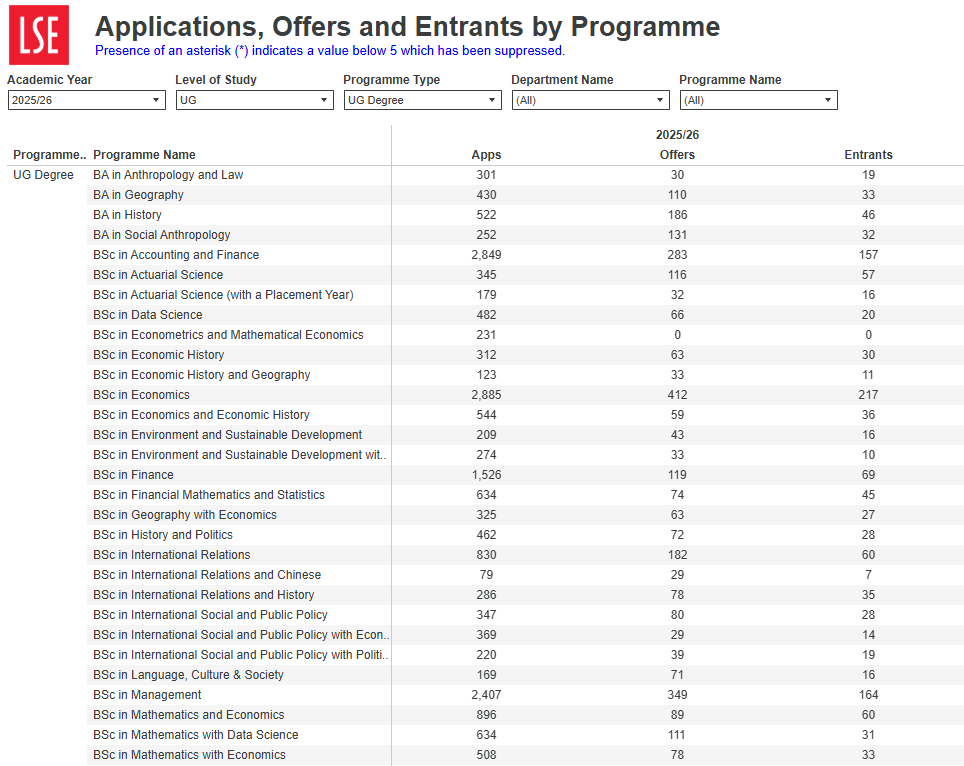The width and height of the screenshot is (964, 766).
Task: Click Apps value 2,849 for Accounting and Finance
Action: (486, 255)
